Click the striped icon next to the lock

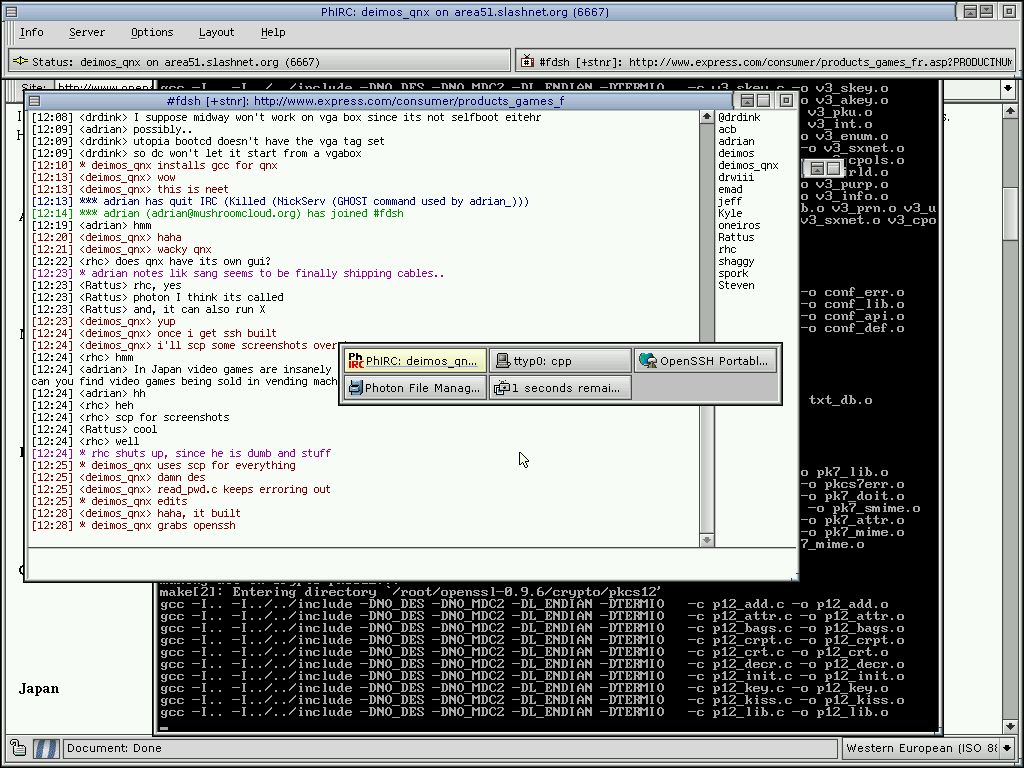(x=46, y=748)
